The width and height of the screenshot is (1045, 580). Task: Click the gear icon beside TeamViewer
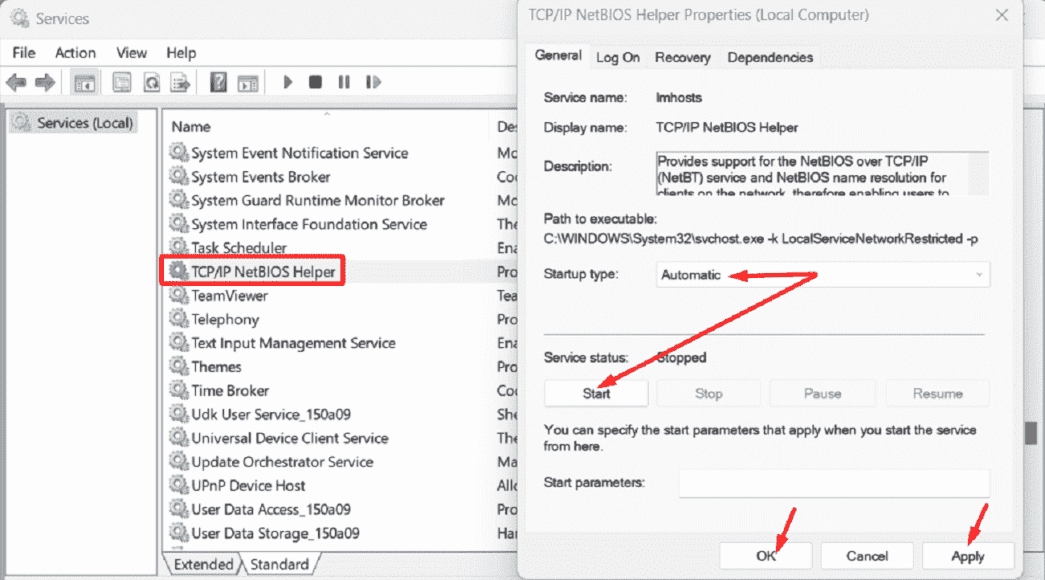(x=178, y=295)
